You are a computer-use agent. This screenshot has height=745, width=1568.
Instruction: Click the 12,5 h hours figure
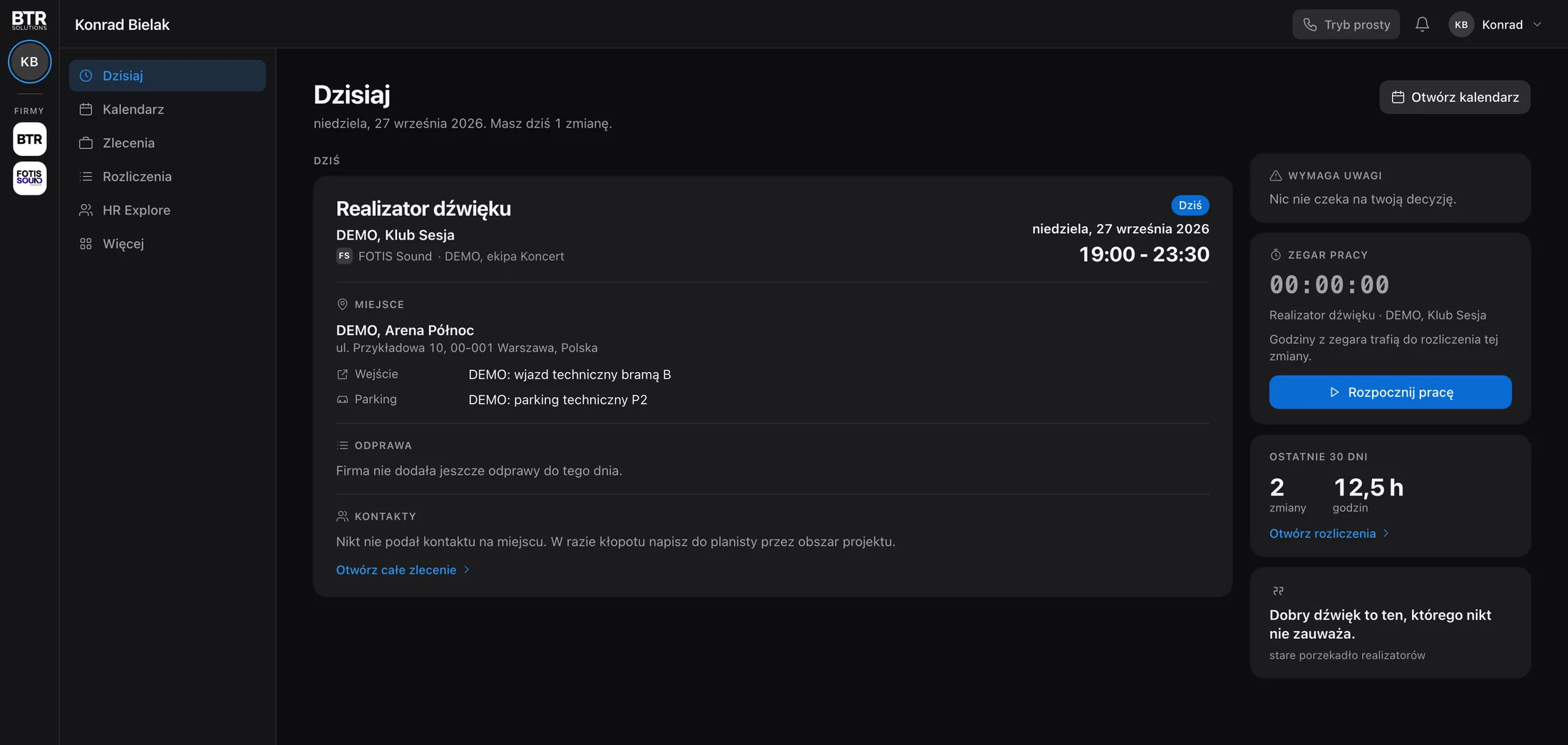1368,488
